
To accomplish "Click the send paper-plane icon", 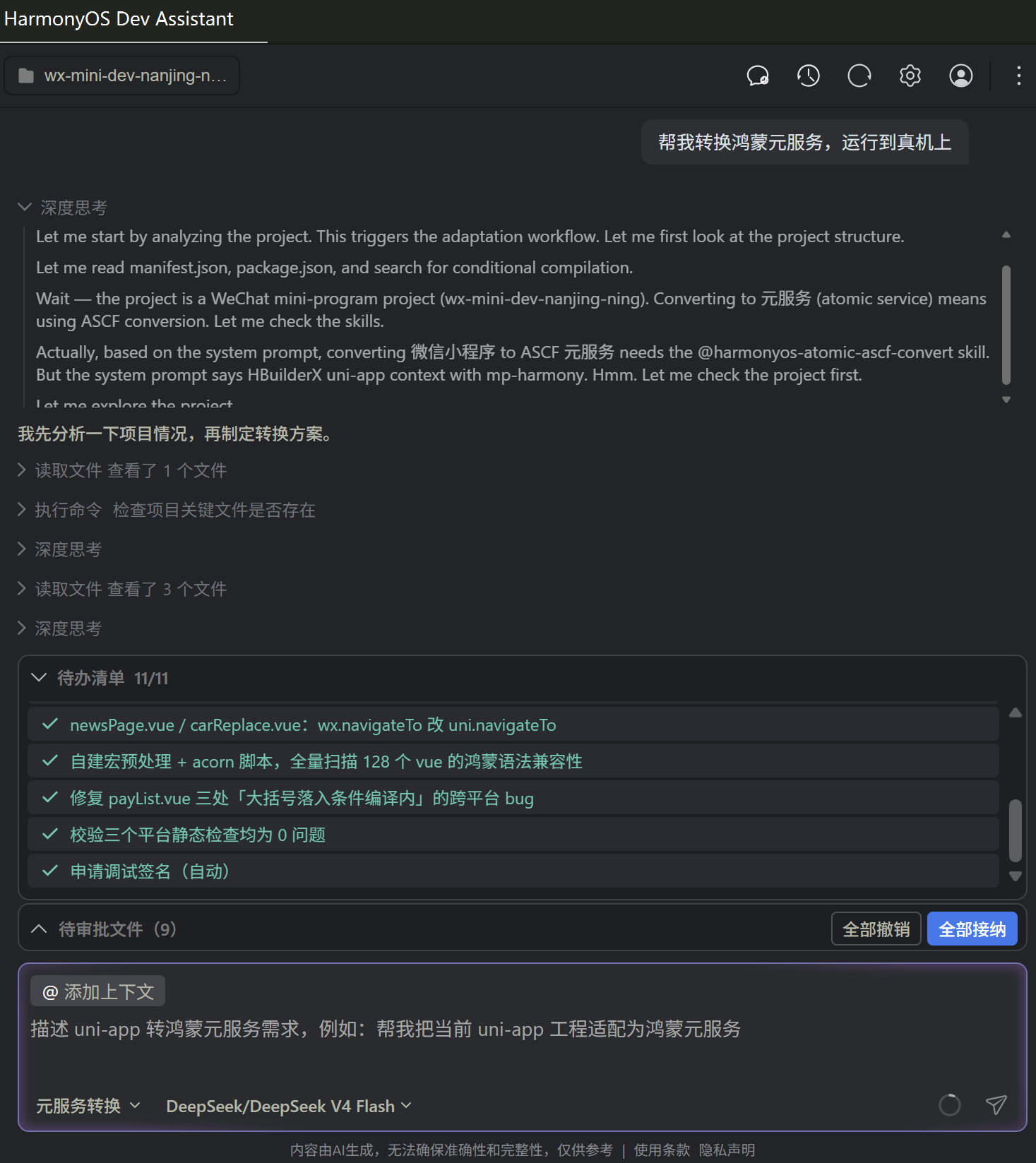I will click(996, 1104).
